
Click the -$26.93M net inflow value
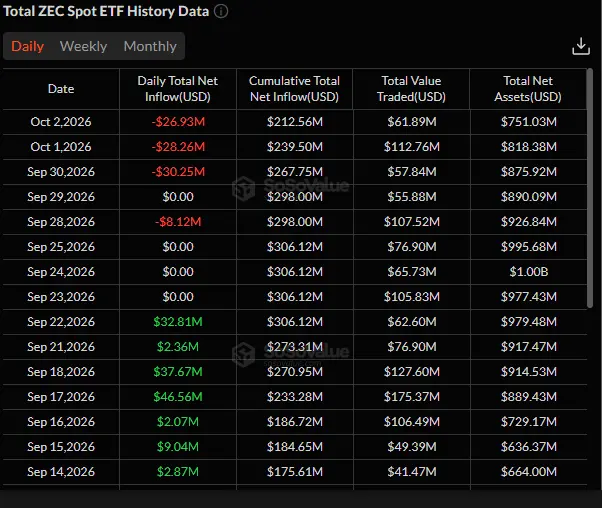pos(178,122)
